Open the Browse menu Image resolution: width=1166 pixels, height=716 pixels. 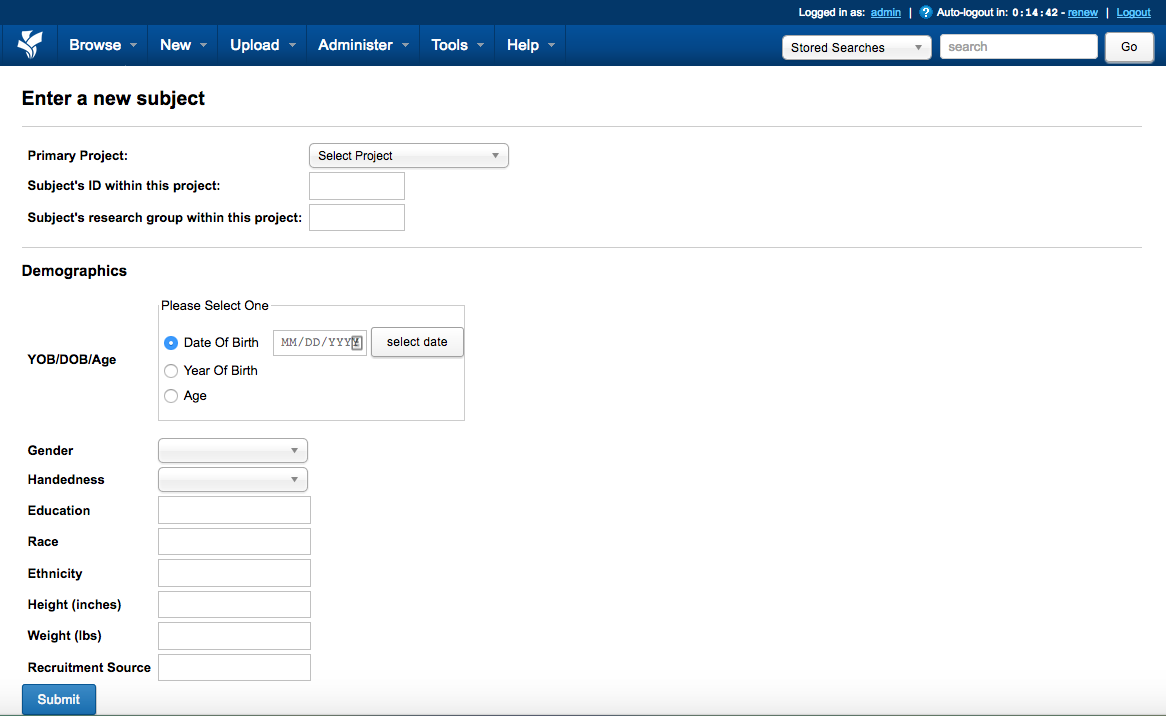102,45
